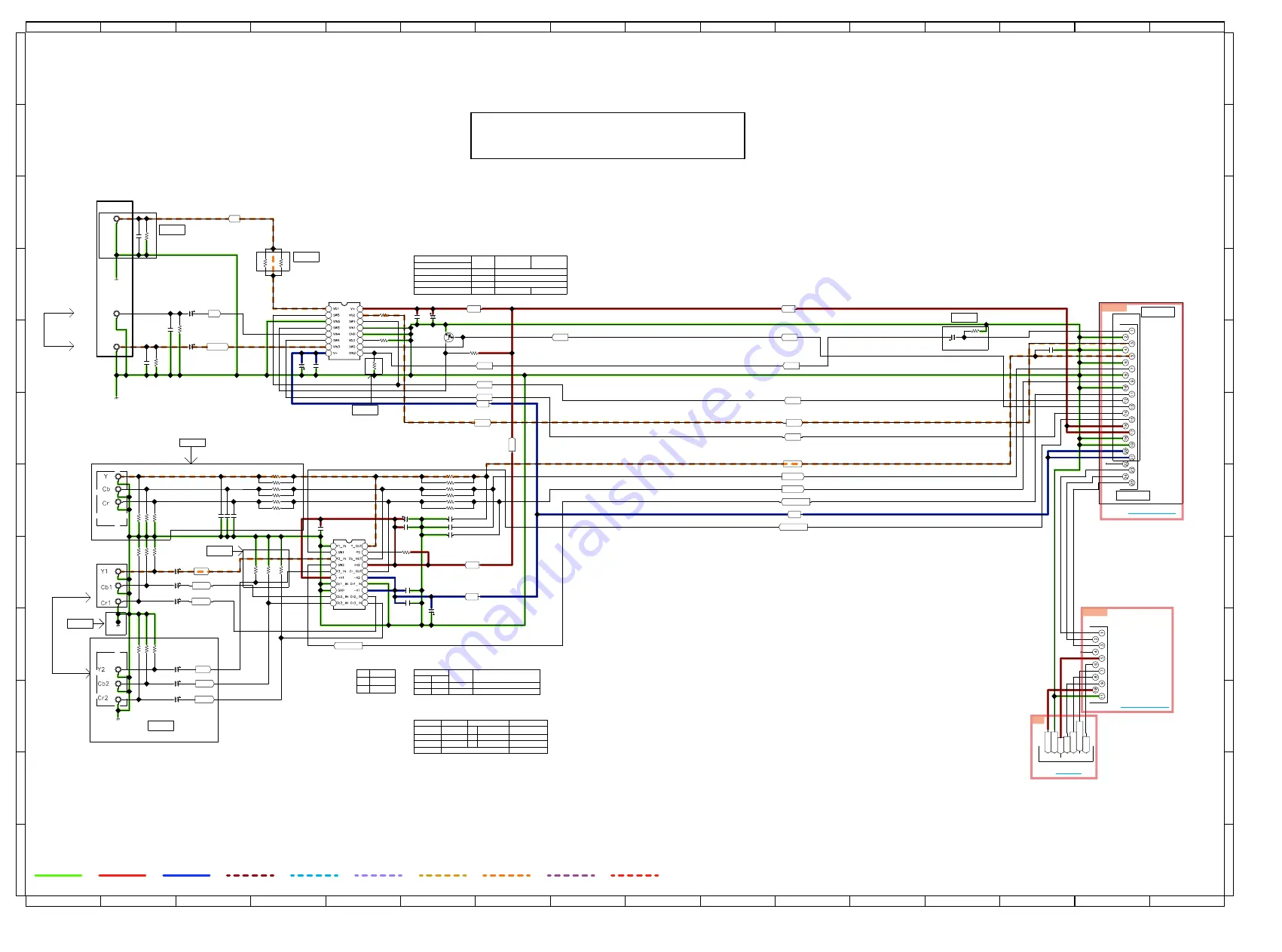Click the lavender dashed legend line
Image resolution: width=1282 pixels, height=952 pixels.
[x=378, y=875]
